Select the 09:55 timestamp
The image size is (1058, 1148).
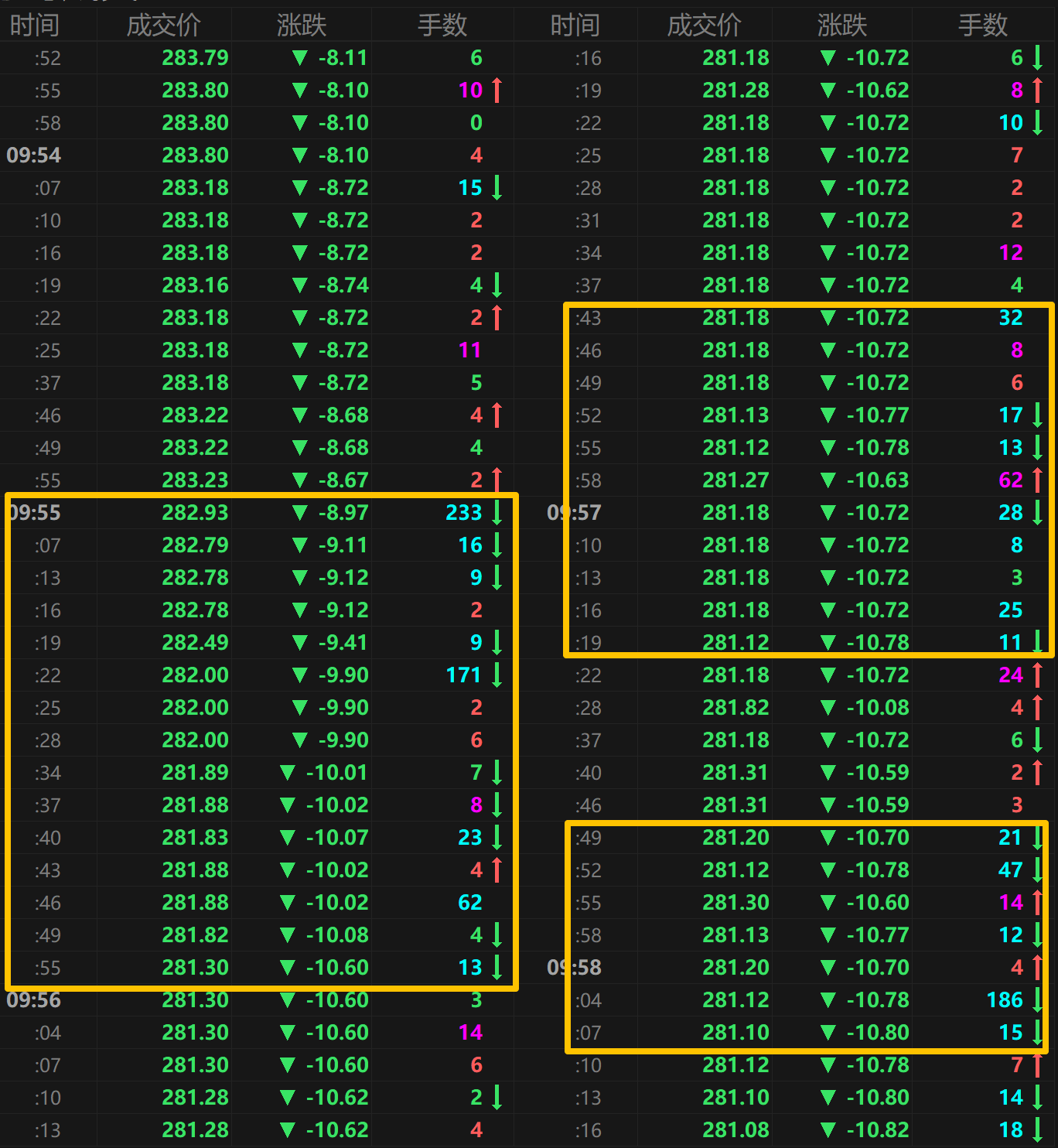click(33, 512)
